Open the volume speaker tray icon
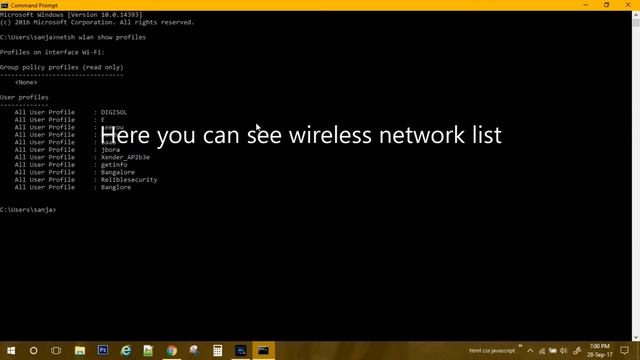This screenshot has height=360, width=640. point(564,351)
